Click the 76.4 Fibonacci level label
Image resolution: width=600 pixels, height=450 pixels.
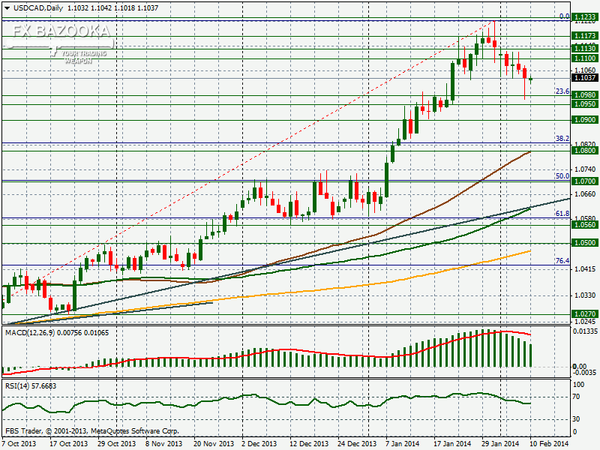562,261
